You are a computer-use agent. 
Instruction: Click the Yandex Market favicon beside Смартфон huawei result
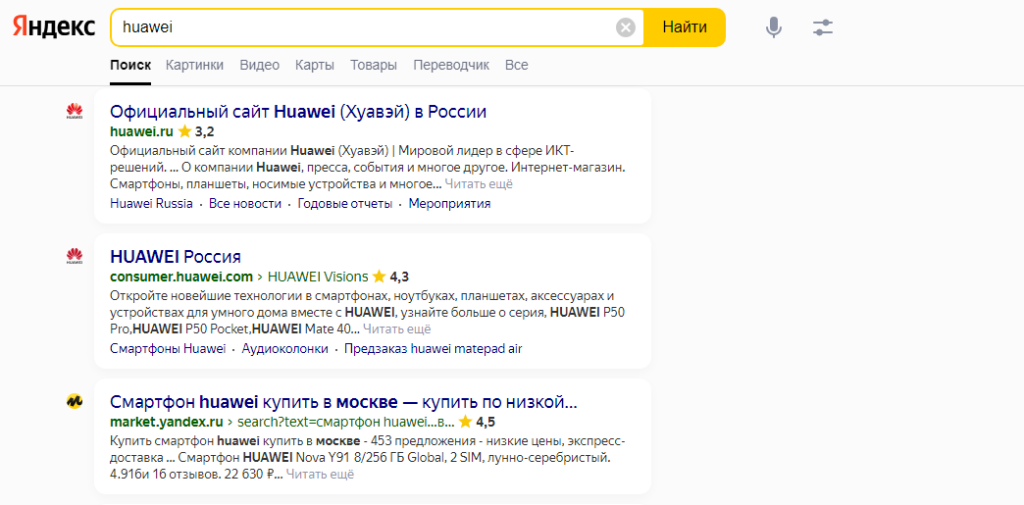coord(74,402)
